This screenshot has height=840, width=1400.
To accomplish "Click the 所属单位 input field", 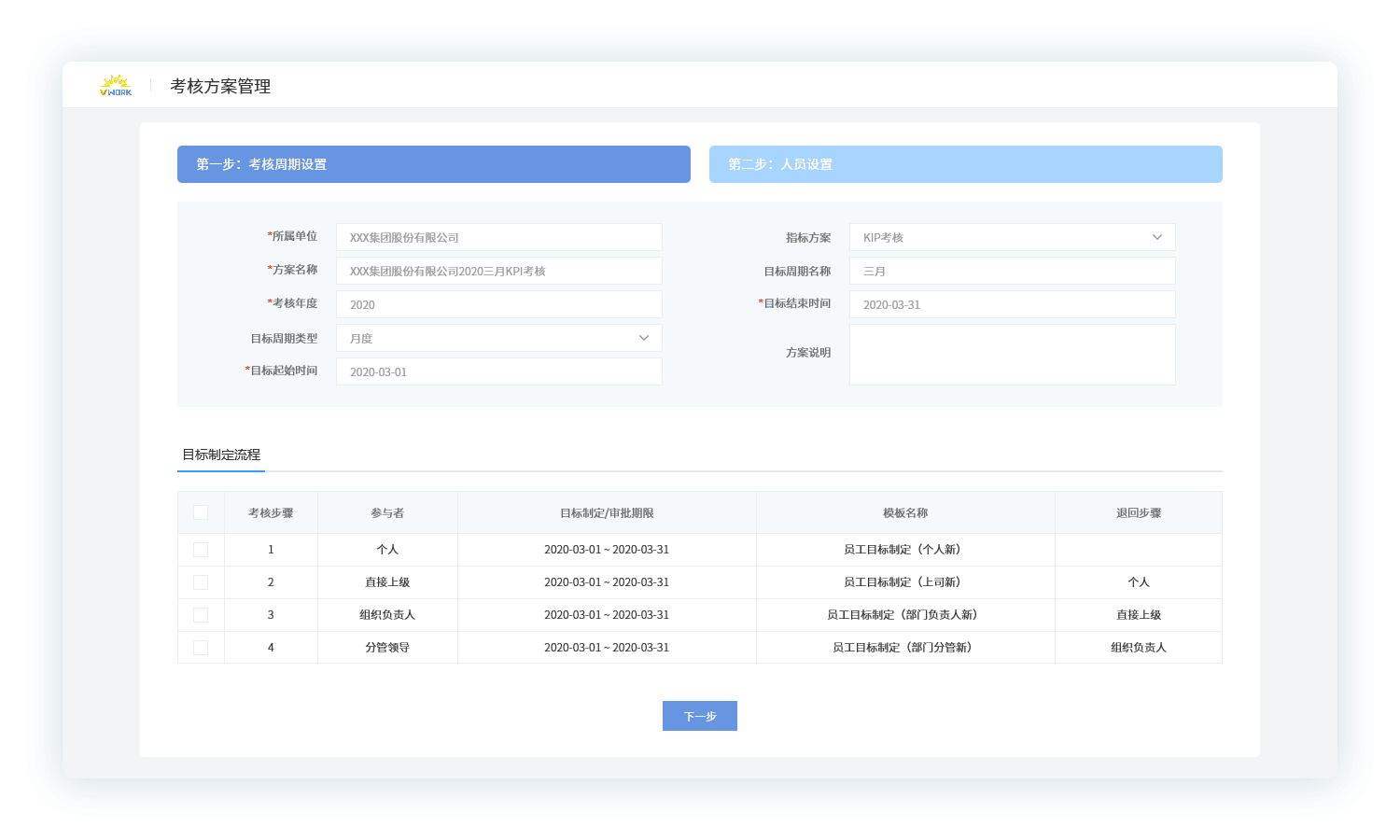I will 499,237.
